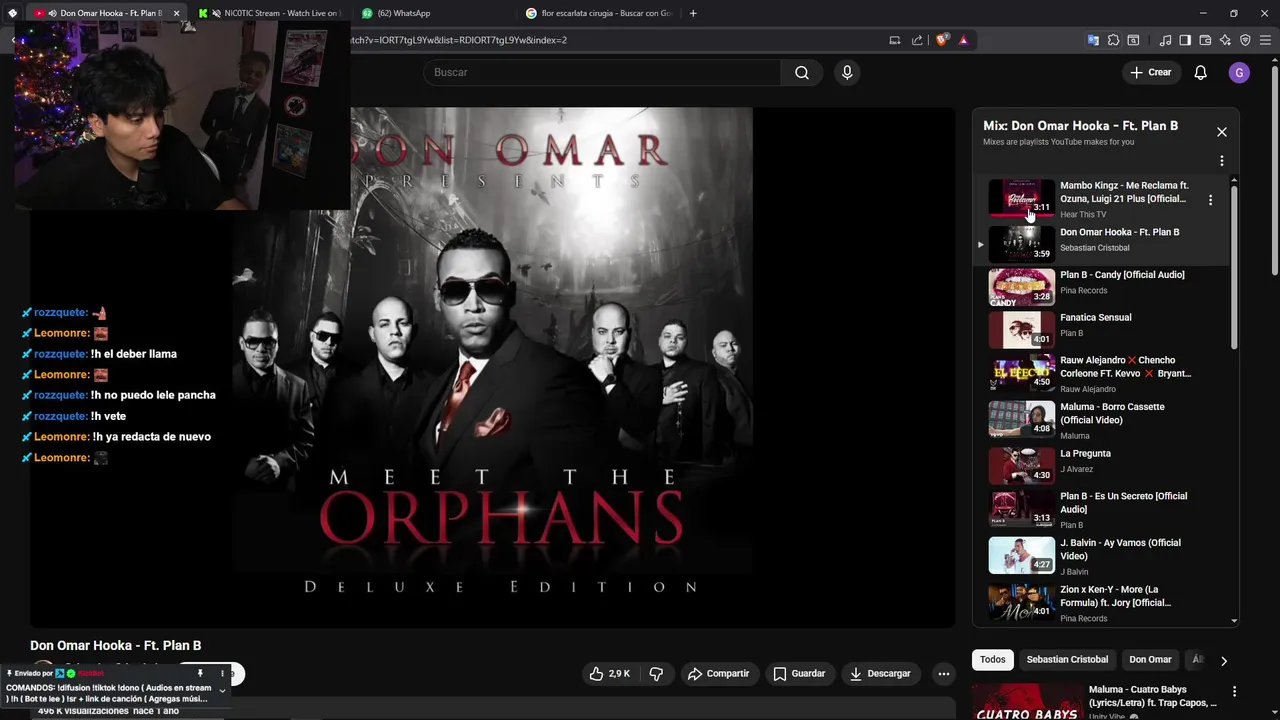Select the Sebastian Cristobal filter chip

pos(1067,660)
